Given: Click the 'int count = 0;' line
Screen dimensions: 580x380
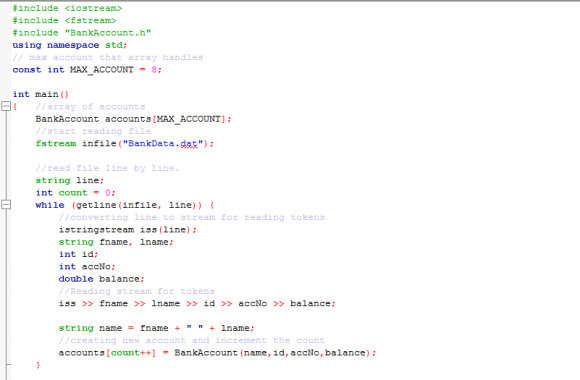Looking at the screenshot, I should click(x=75, y=193).
